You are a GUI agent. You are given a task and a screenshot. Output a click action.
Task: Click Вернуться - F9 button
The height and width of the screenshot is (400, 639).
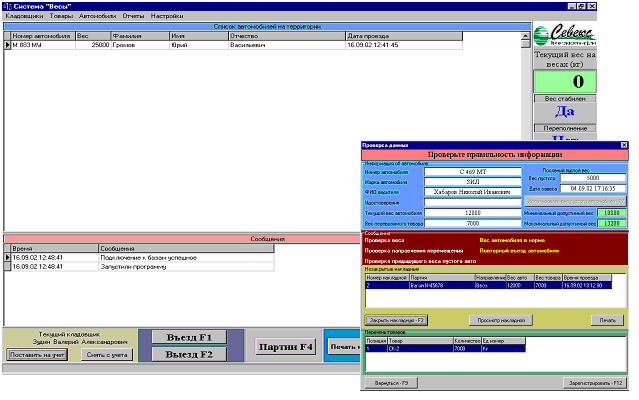click(x=391, y=383)
